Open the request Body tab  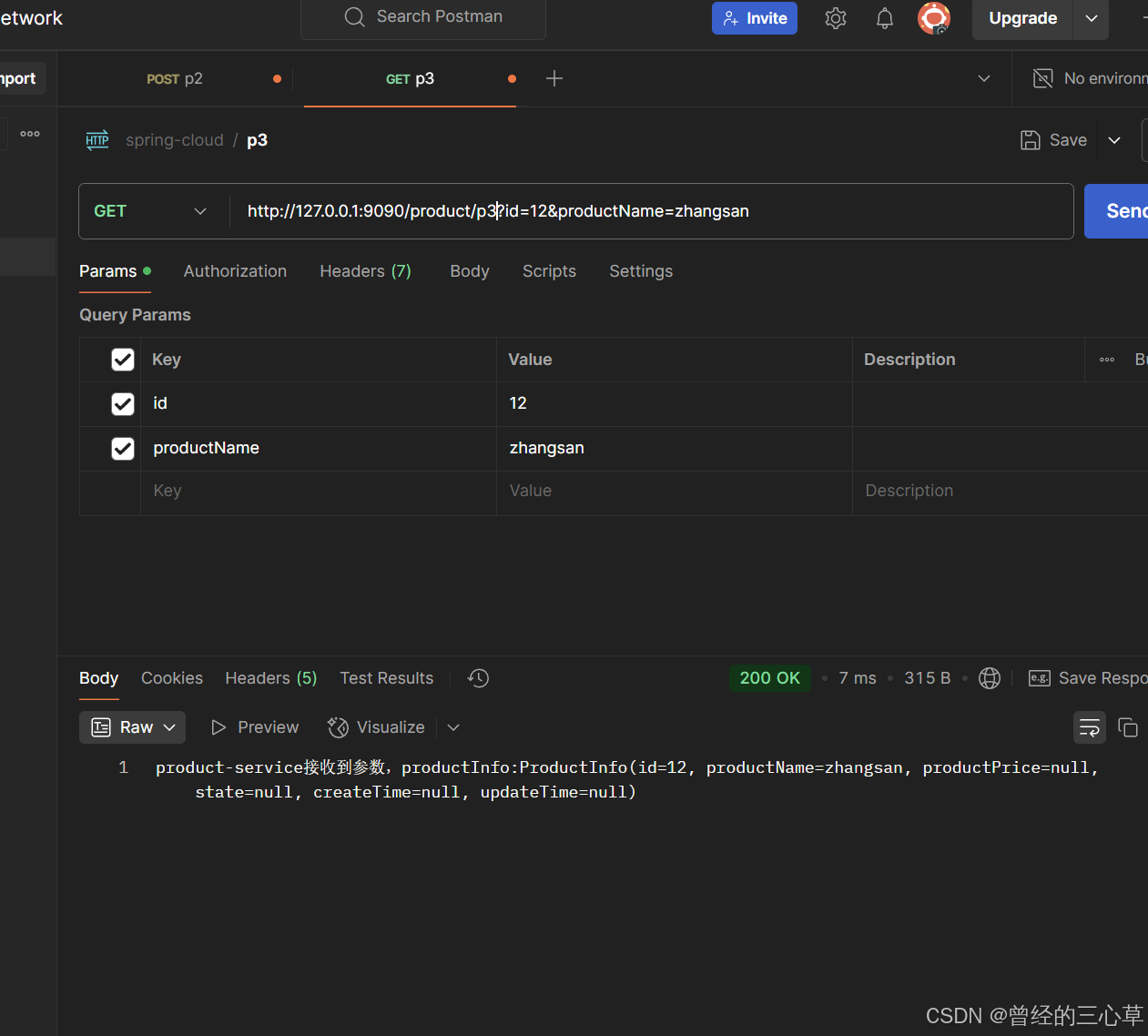470,271
